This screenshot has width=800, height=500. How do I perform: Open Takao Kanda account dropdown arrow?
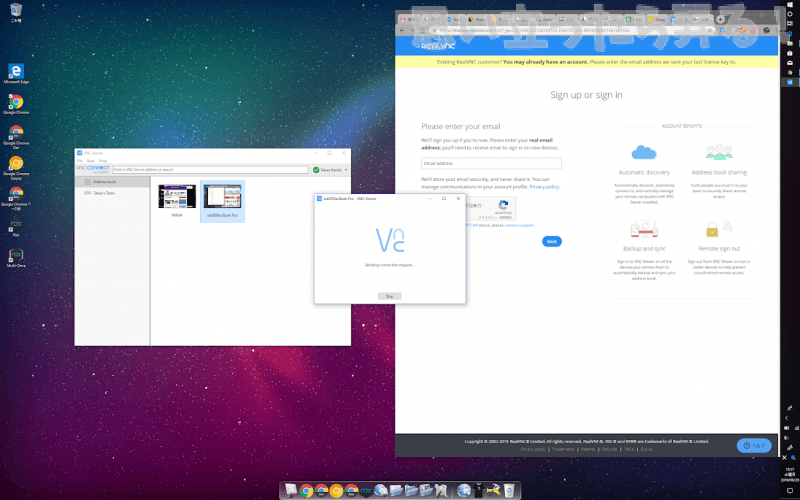[346, 170]
